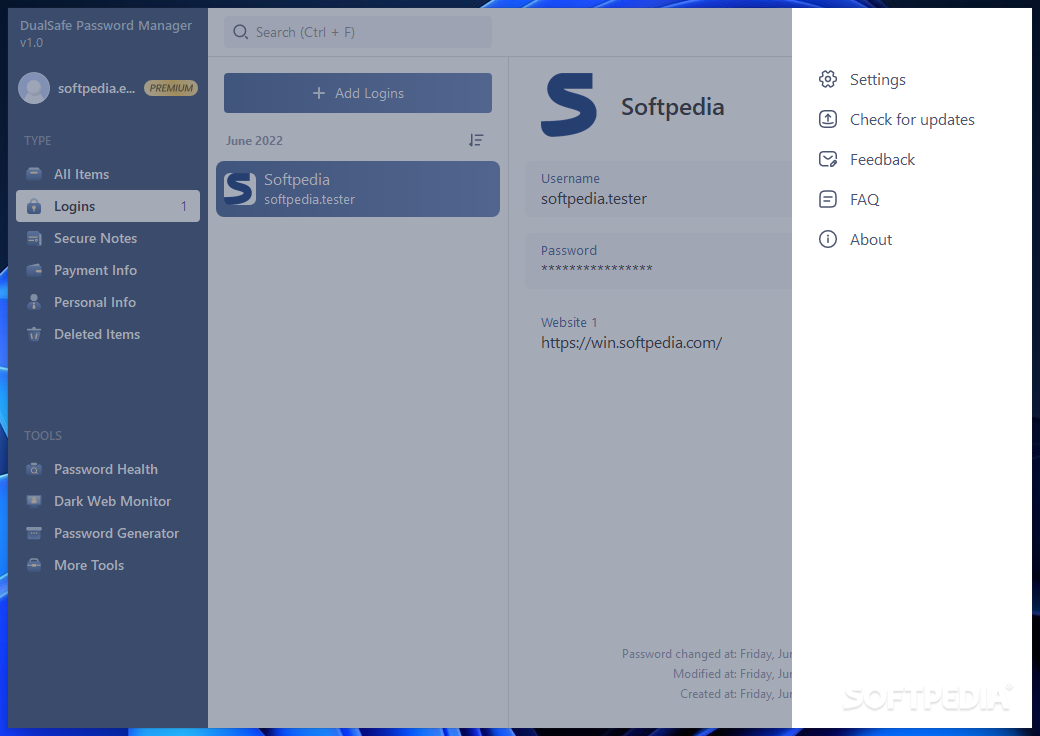Open the Feedback menu item
Image resolution: width=1040 pixels, height=736 pixels.
click(867, 159)
